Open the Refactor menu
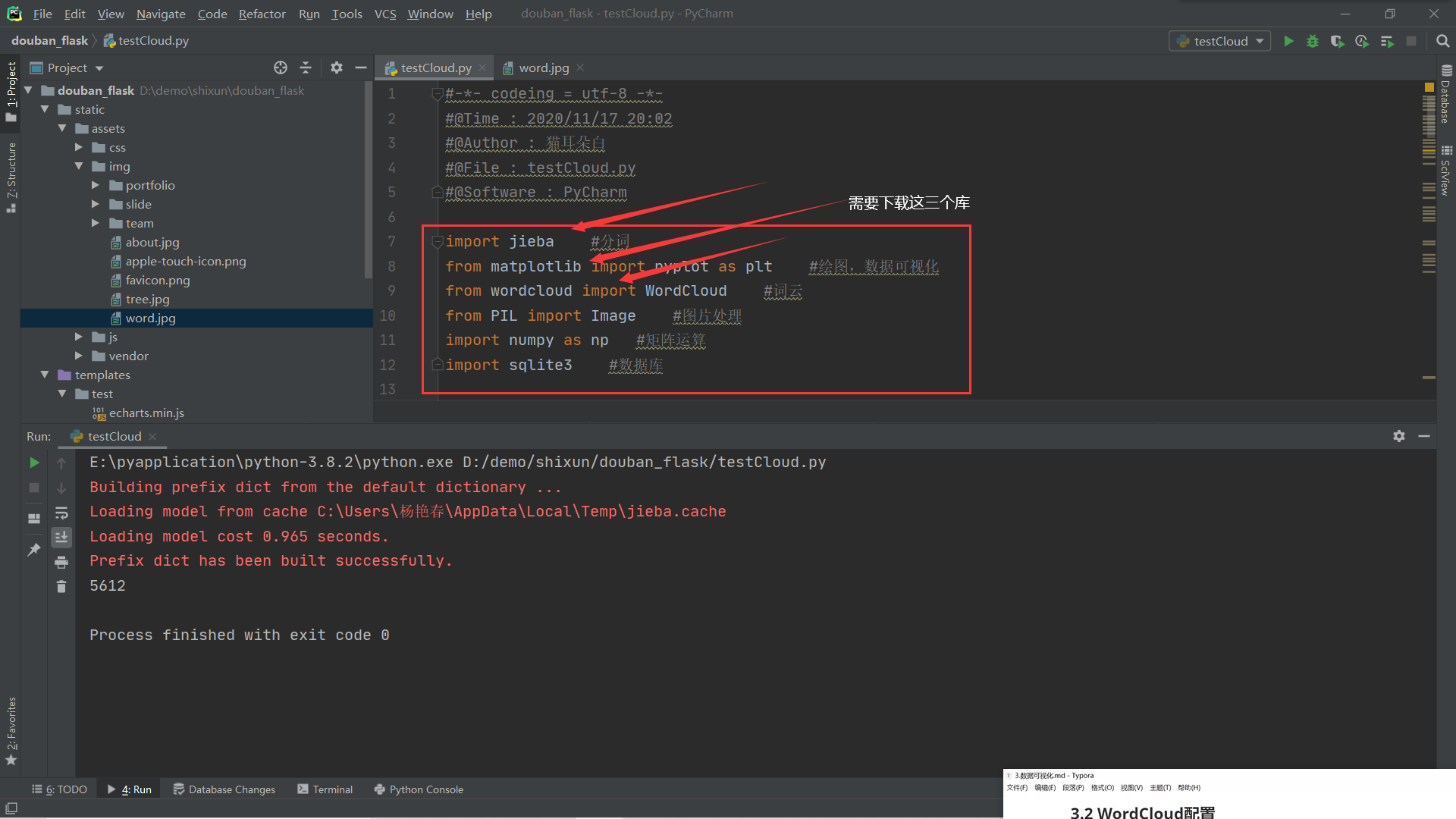Image resolution: width=1456 pixels, height=819 pixels. click(262, 14)
